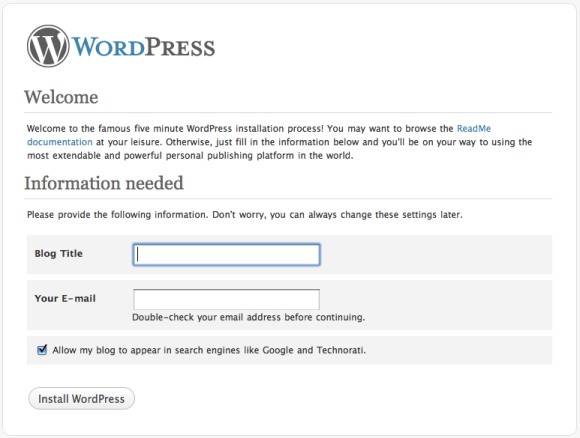This screenshot has height=438, width=580.
Task: Click the Blog Title label
Action: pyautogui.click(x=58, y=254)
